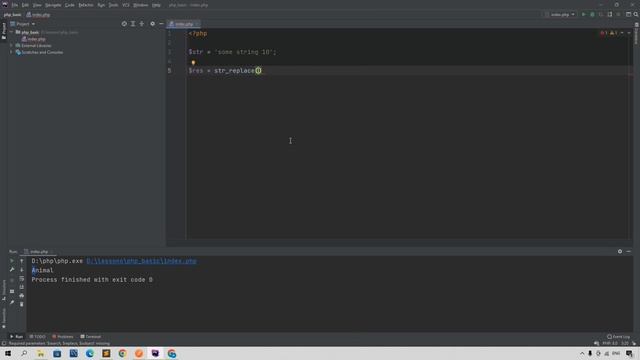
Task: Collapse the php_basic project folder
Action: click(11, 32)
